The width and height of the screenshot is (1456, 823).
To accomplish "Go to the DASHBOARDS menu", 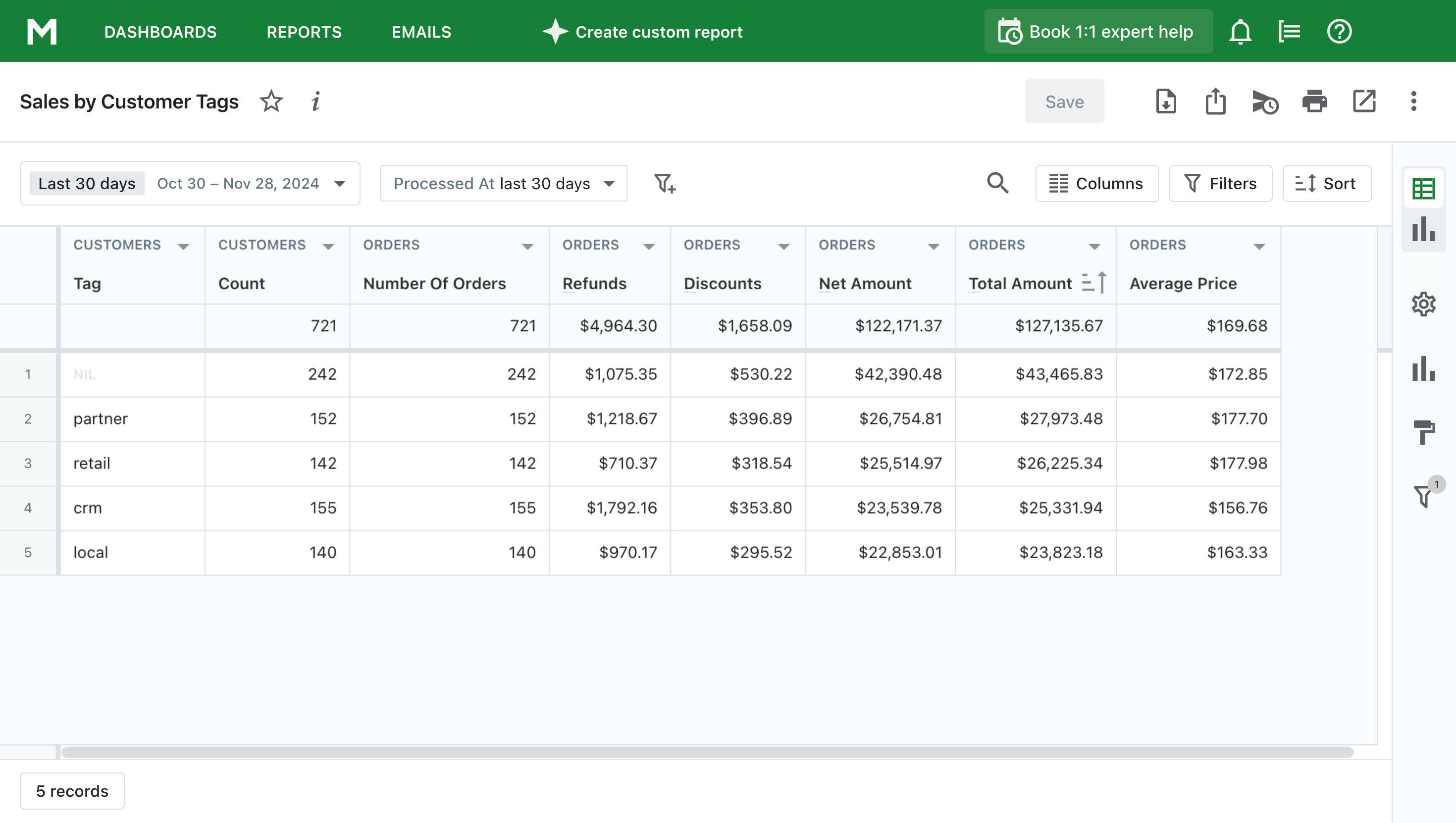I will pos(160,32).
